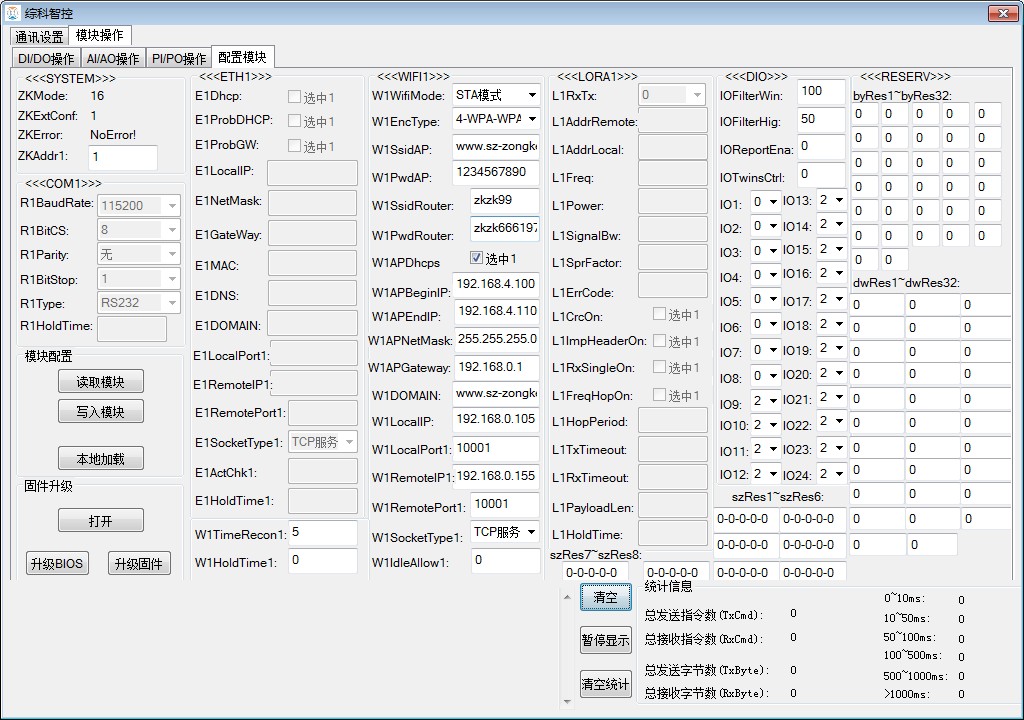1024x720 pixels.
Task: Click the 写入模块 button
Action: pyautogui.click(x=100, y=412)
